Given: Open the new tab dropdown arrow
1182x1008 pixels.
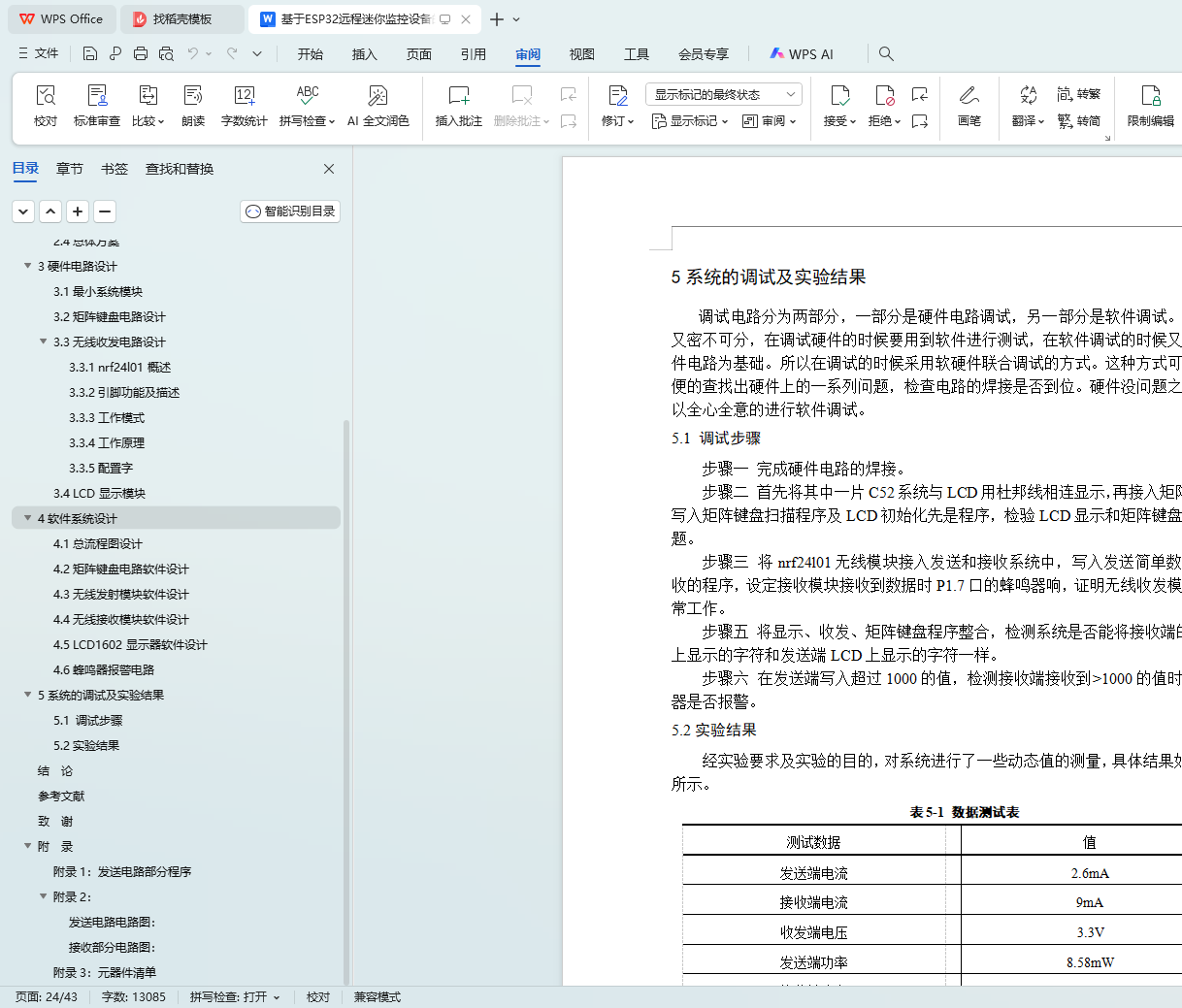Looking at the screenshot, I should pos(516,19).
